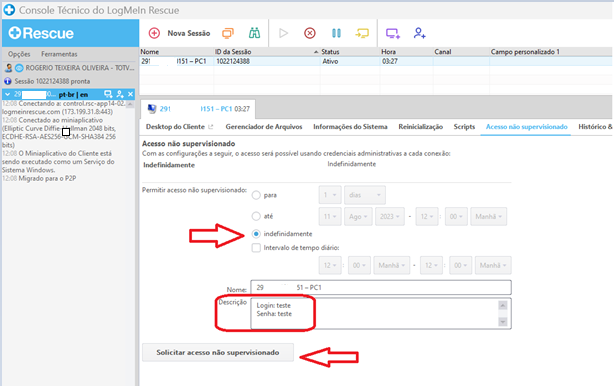Click the 'Sessão 1022124388 pronta' notification
614x386 pixels.
coord(52,81)
